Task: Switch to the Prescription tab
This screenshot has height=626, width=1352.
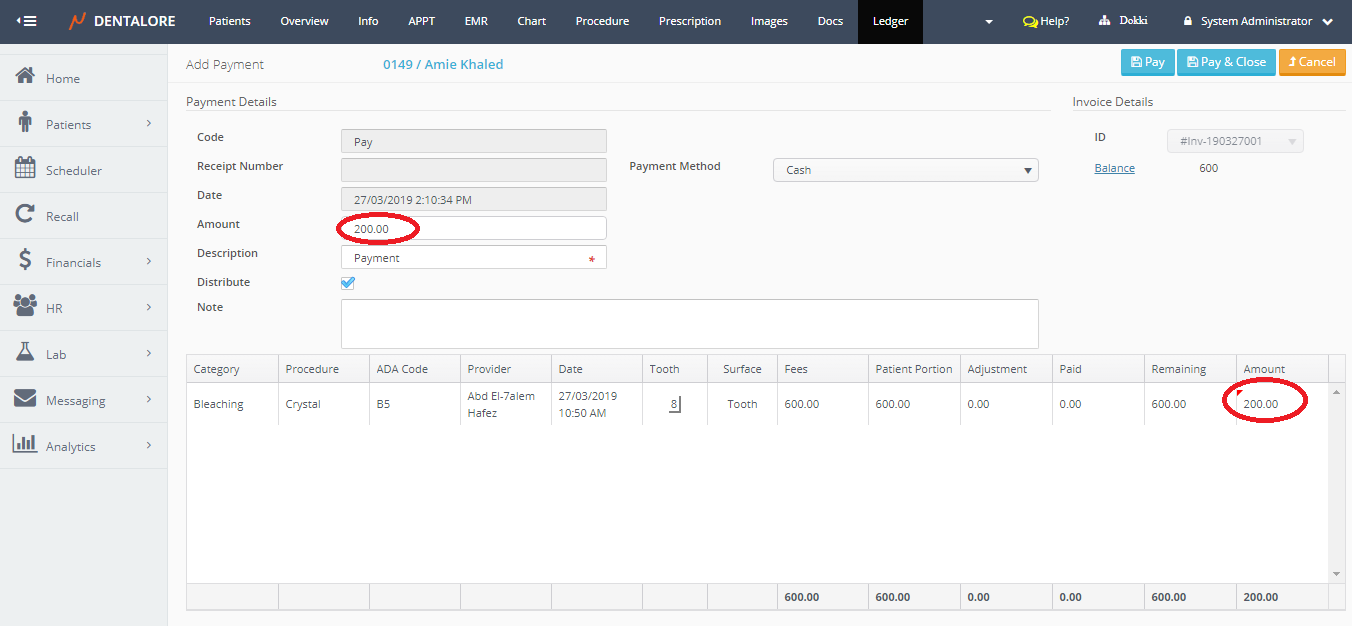Action: point(690,21)
